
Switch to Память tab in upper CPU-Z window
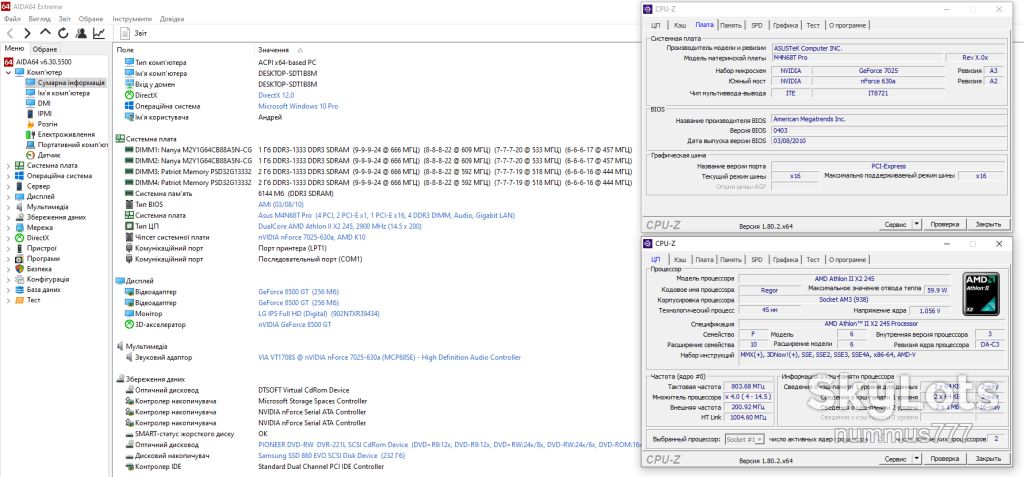[731, 25]
